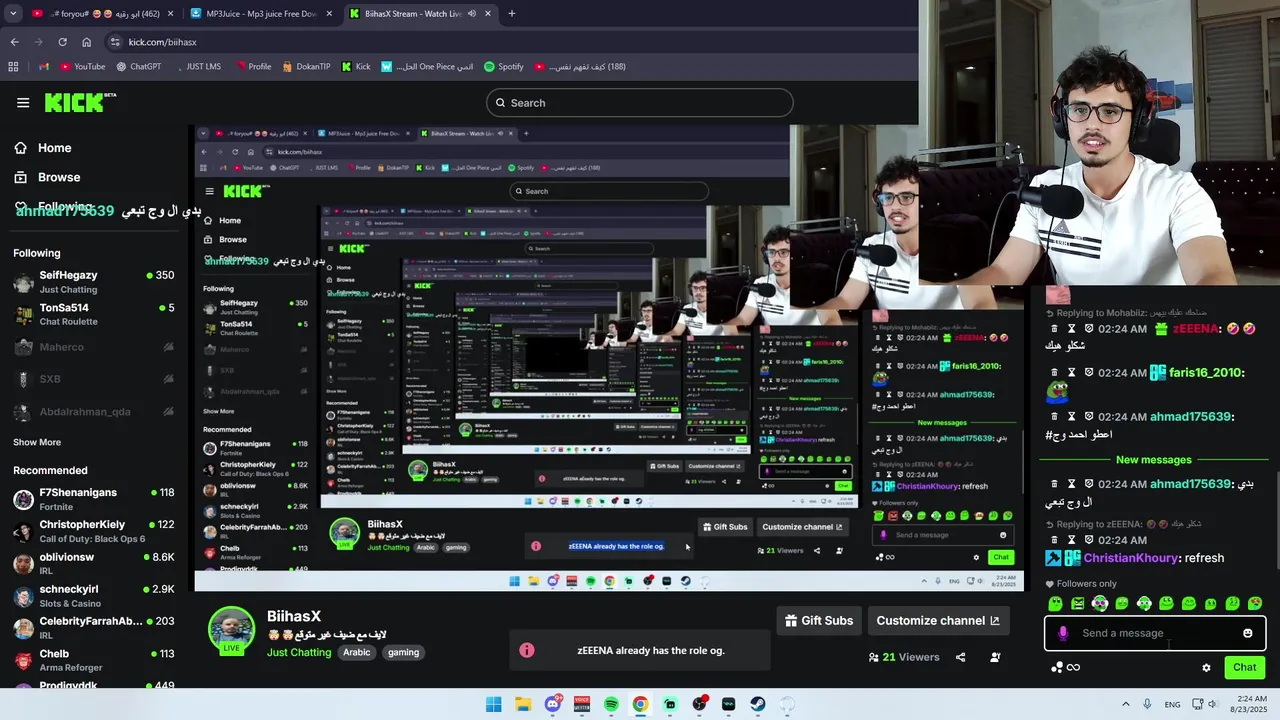Open F7Shenanigans Fortnite channel
The width and height of the screenshot is (1280, 720).
(x=93, y=499)
